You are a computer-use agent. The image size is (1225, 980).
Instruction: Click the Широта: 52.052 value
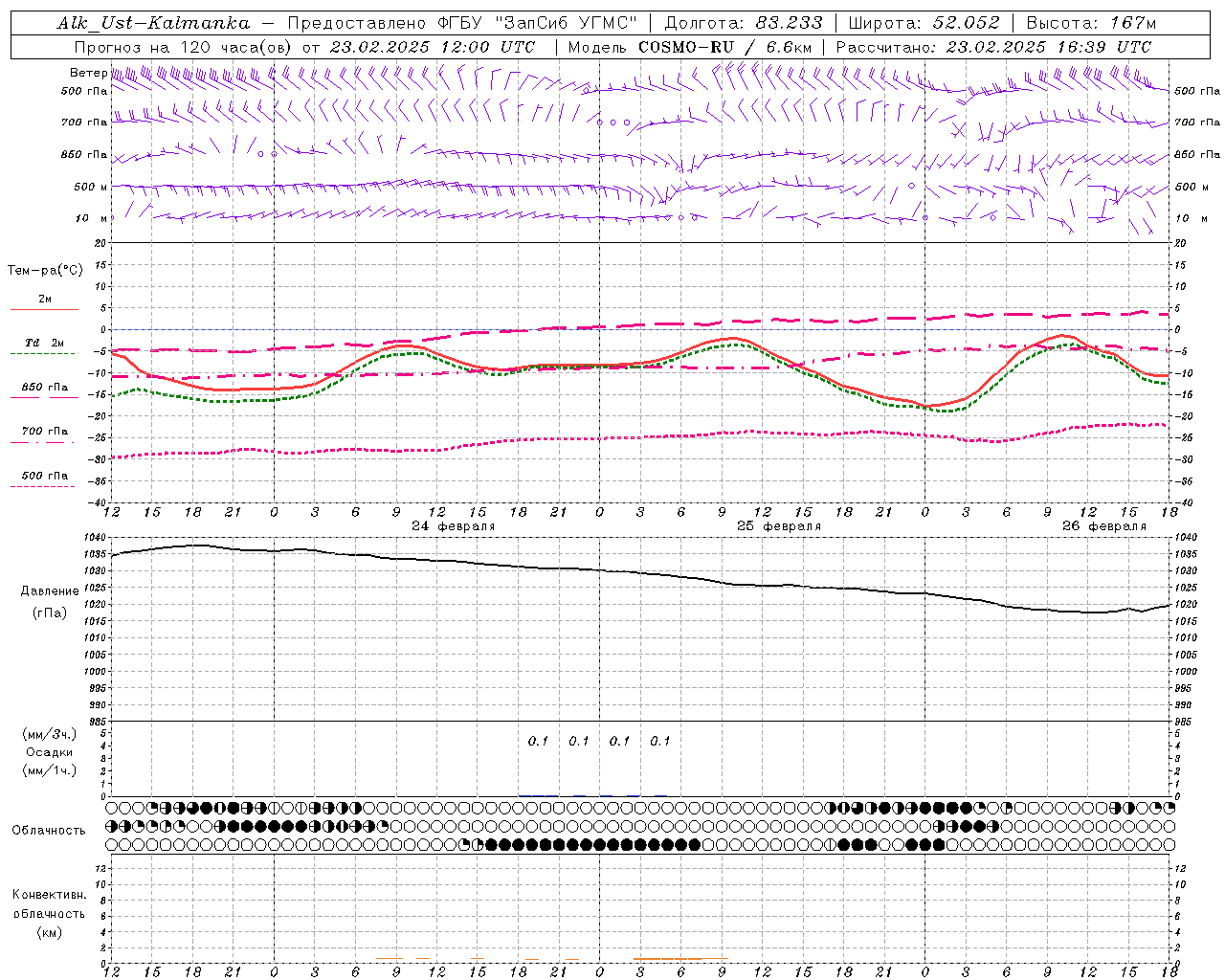[x=924, y=23]
